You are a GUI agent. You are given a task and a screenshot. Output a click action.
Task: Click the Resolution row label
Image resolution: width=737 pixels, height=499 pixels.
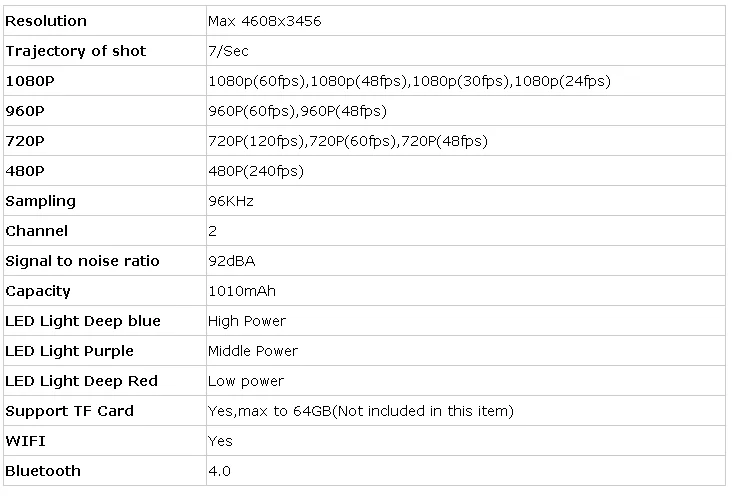click(x=46, y=21)
